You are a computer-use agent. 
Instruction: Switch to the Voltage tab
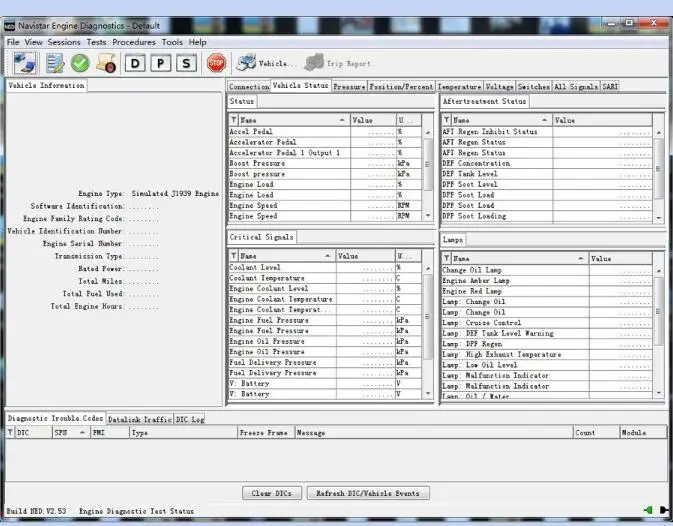click(x=500, y=87)
